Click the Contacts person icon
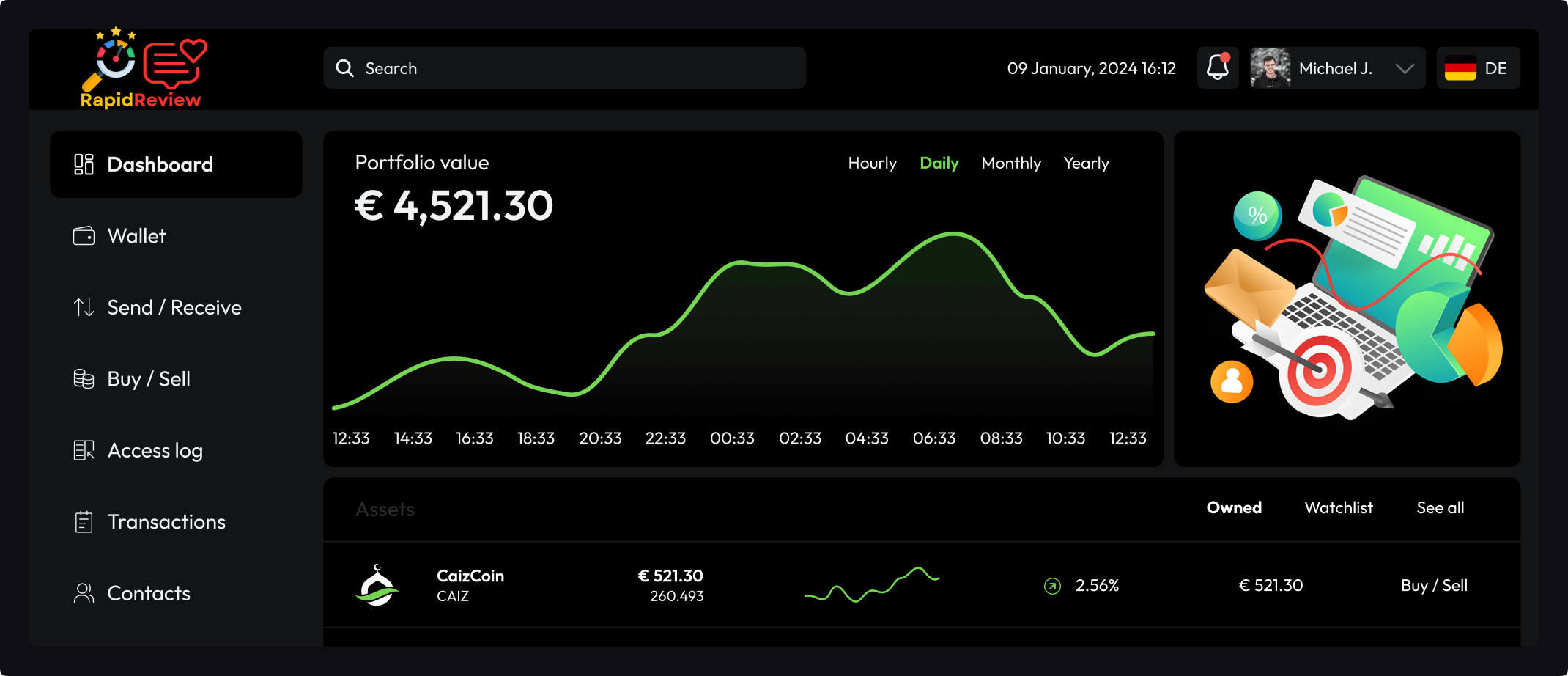Image resolution: width=1568 pixels, height=676 pixels. (x=84, y=593)
